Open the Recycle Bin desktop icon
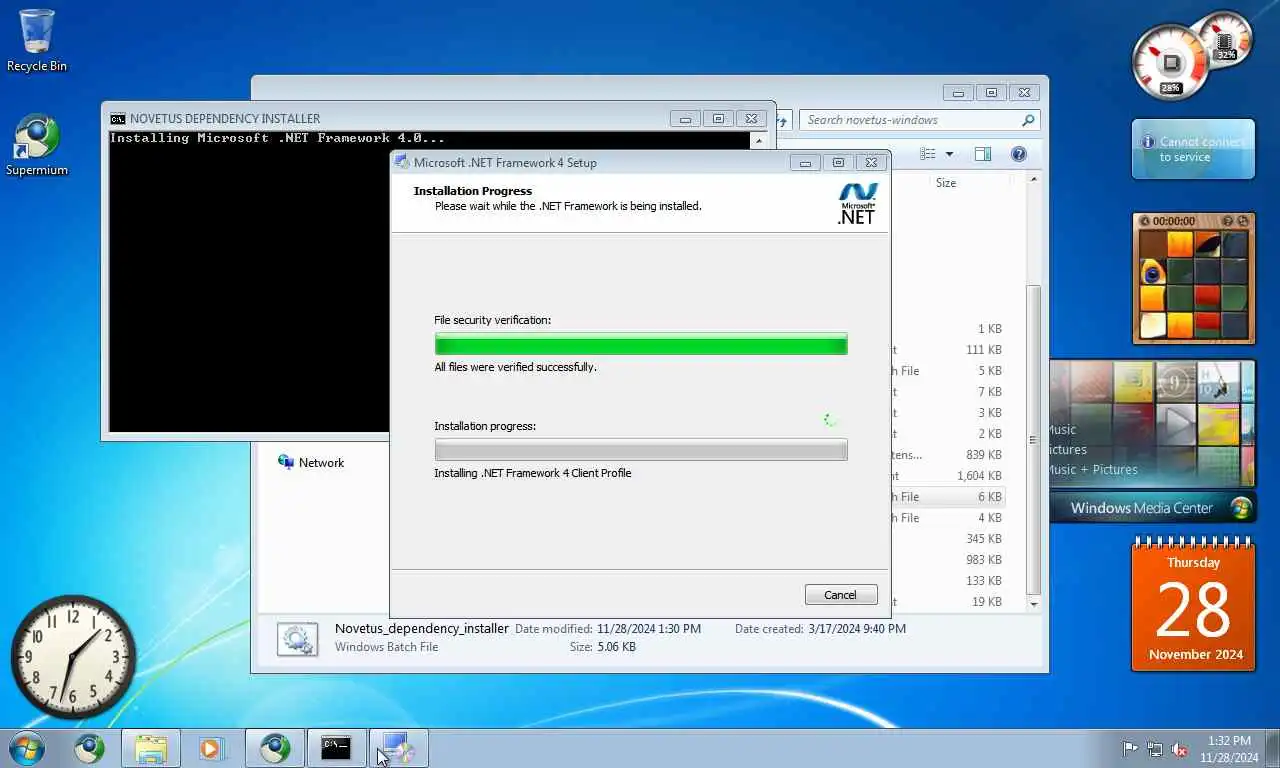 pos(37,40)
